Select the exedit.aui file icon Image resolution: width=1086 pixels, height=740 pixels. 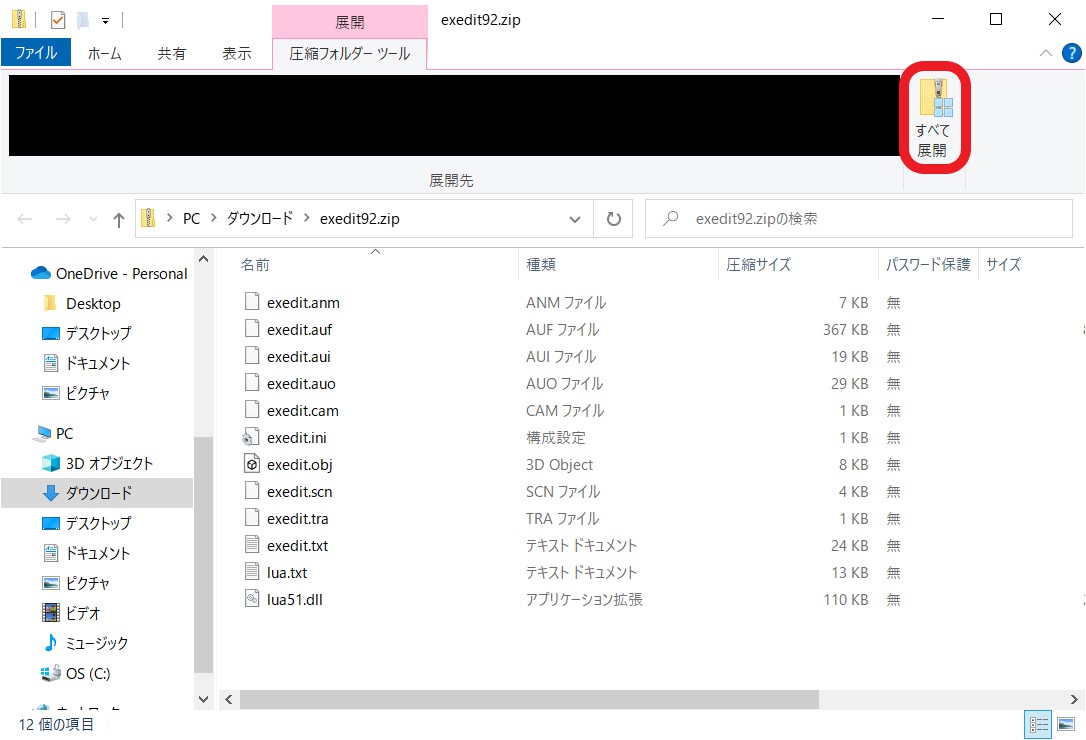click(252, 355)
